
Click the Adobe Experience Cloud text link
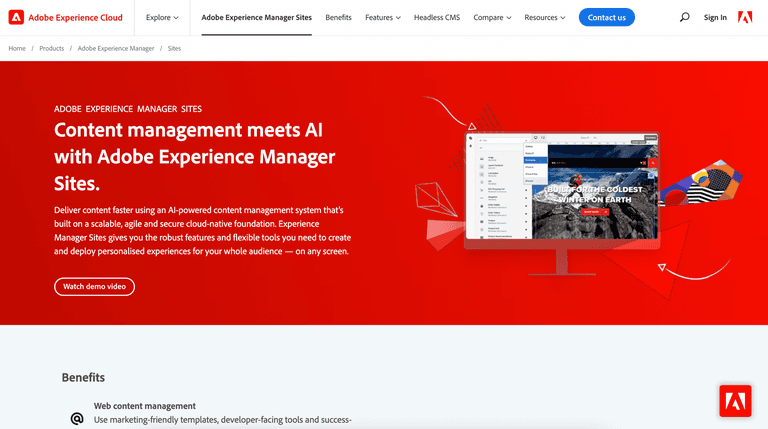pyautogui.click(x=75, y=18)
